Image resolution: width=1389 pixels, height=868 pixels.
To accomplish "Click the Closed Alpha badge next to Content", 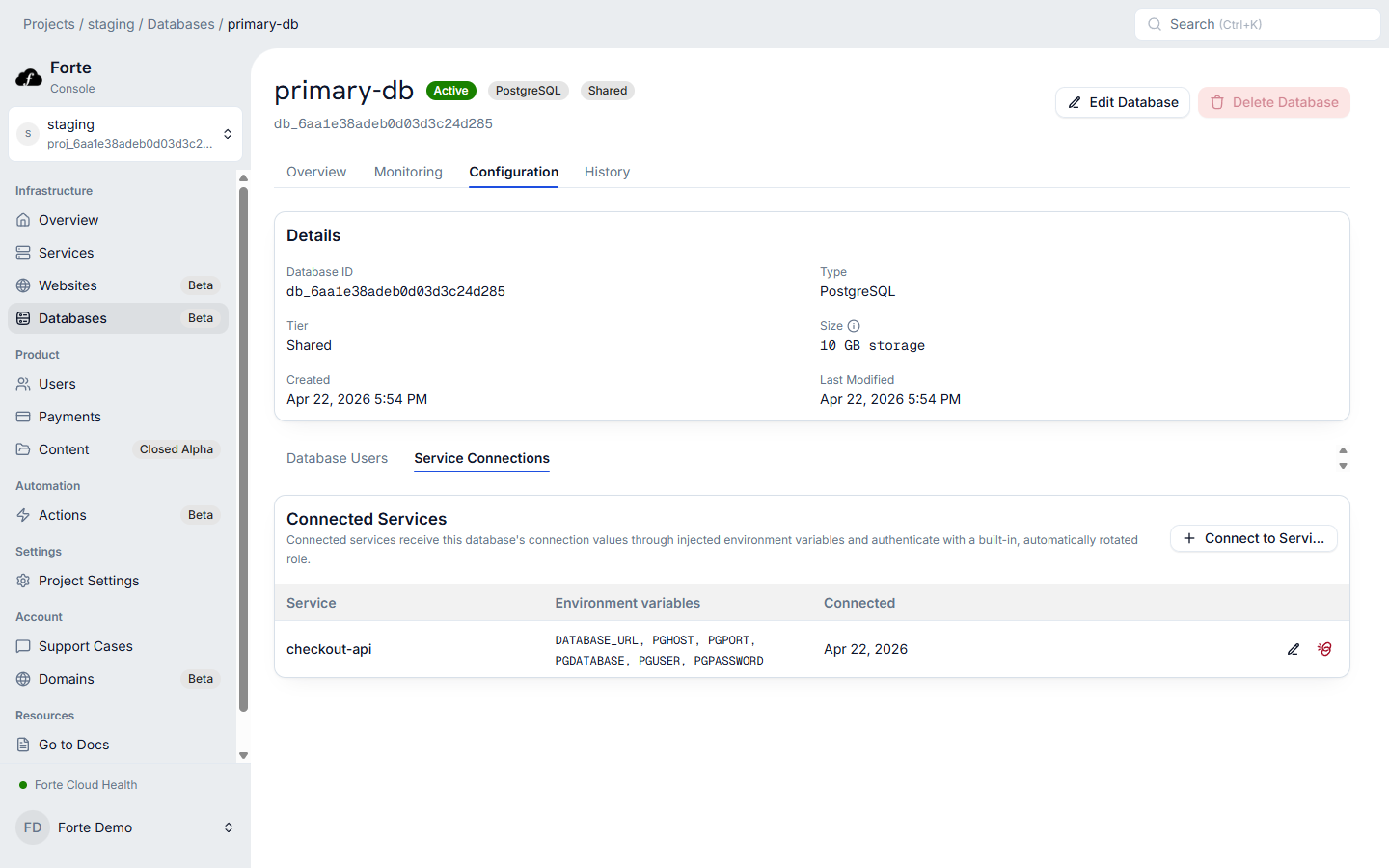I will [x=177, y=449].
